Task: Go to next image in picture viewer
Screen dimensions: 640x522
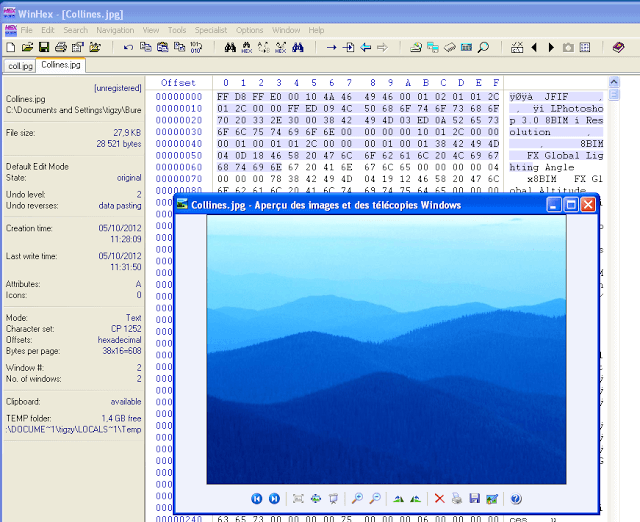Action: [274, 498]
